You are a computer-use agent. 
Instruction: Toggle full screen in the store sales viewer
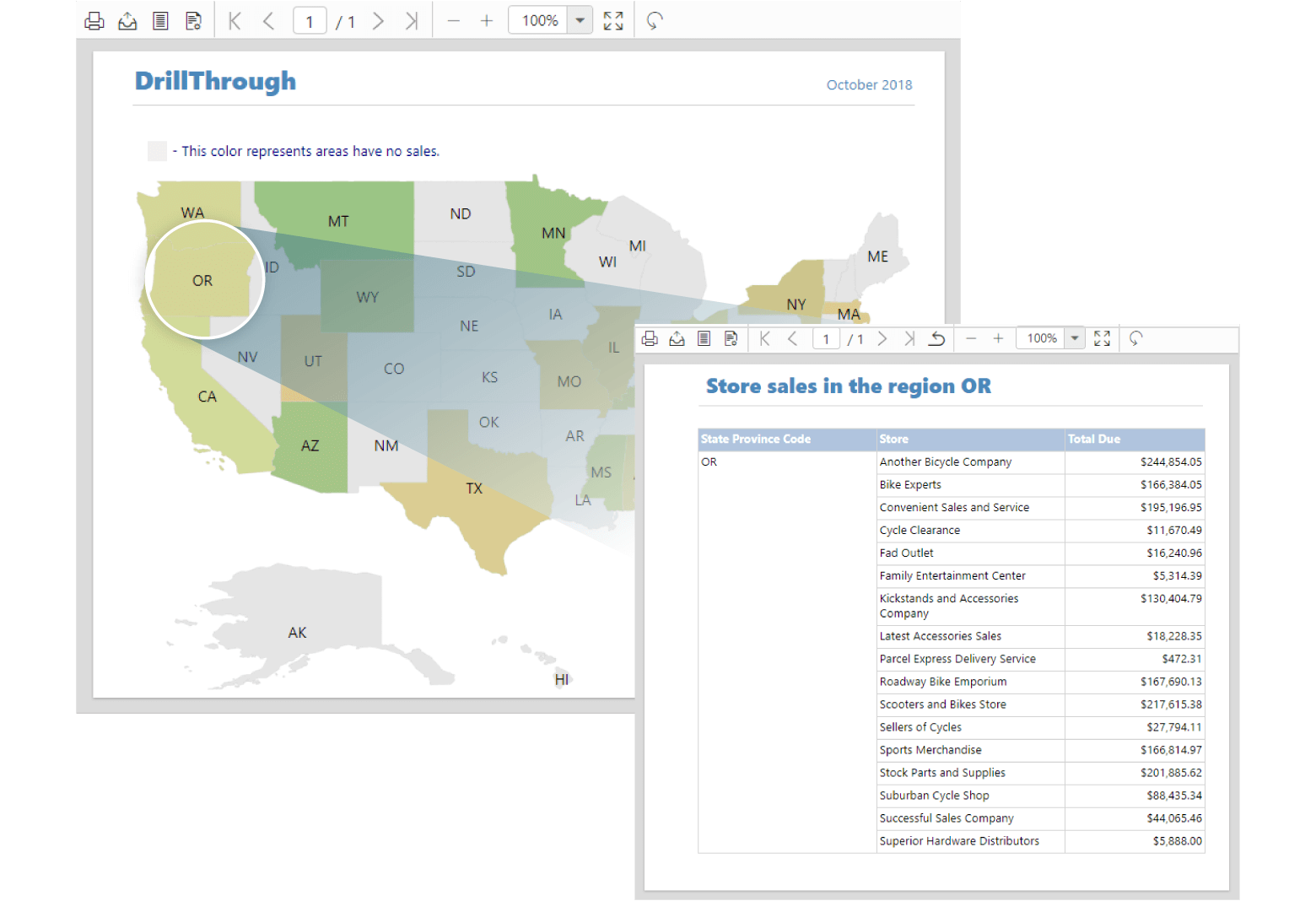click(1102, 338)
